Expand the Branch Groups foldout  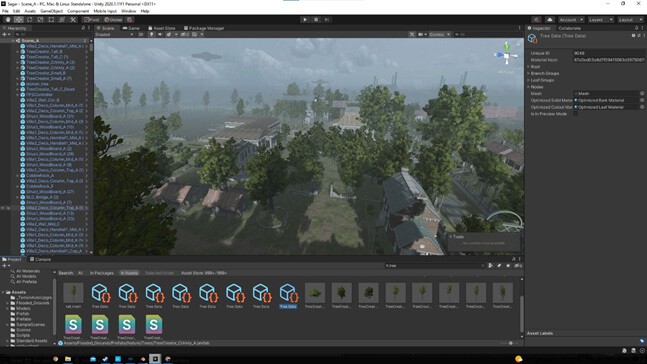point(545,73)
